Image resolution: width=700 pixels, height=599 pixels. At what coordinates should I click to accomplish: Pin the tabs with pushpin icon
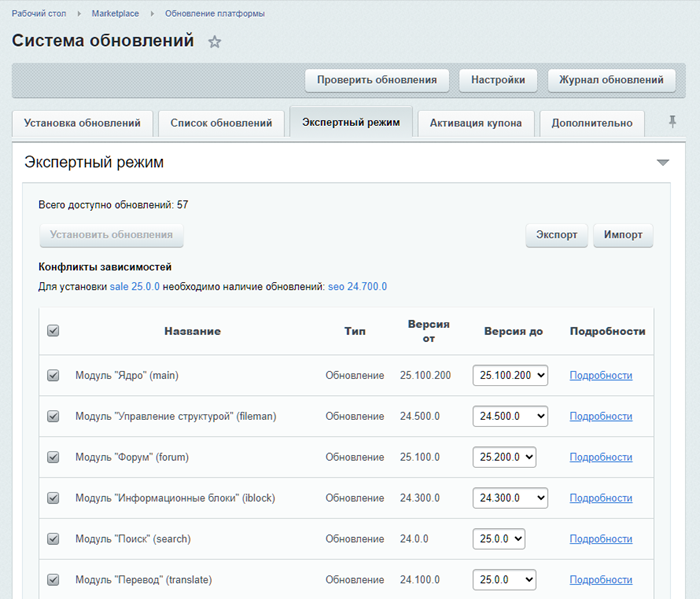pos(672,121)
